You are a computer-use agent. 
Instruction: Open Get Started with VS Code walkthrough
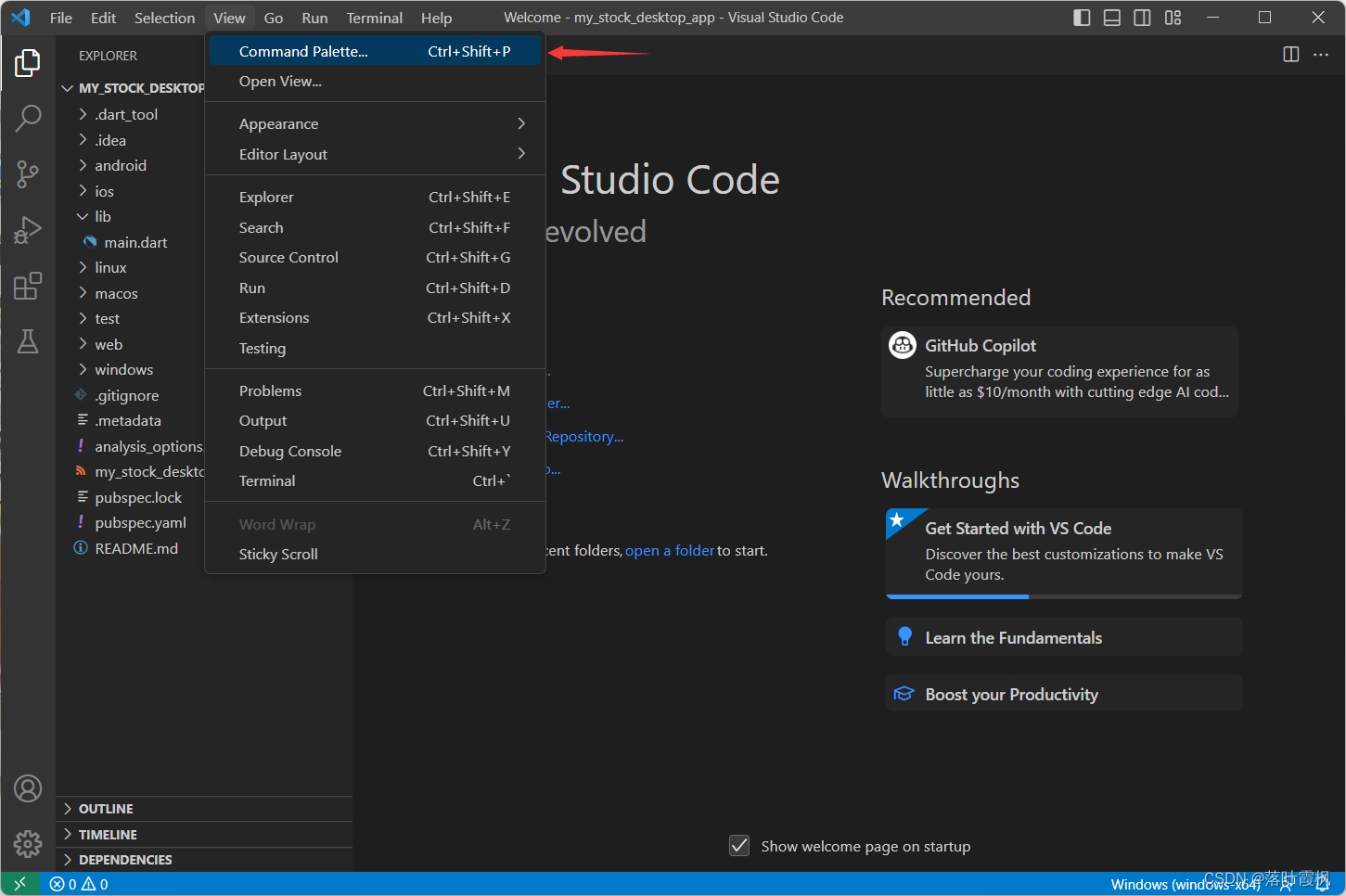(1064, 553)
